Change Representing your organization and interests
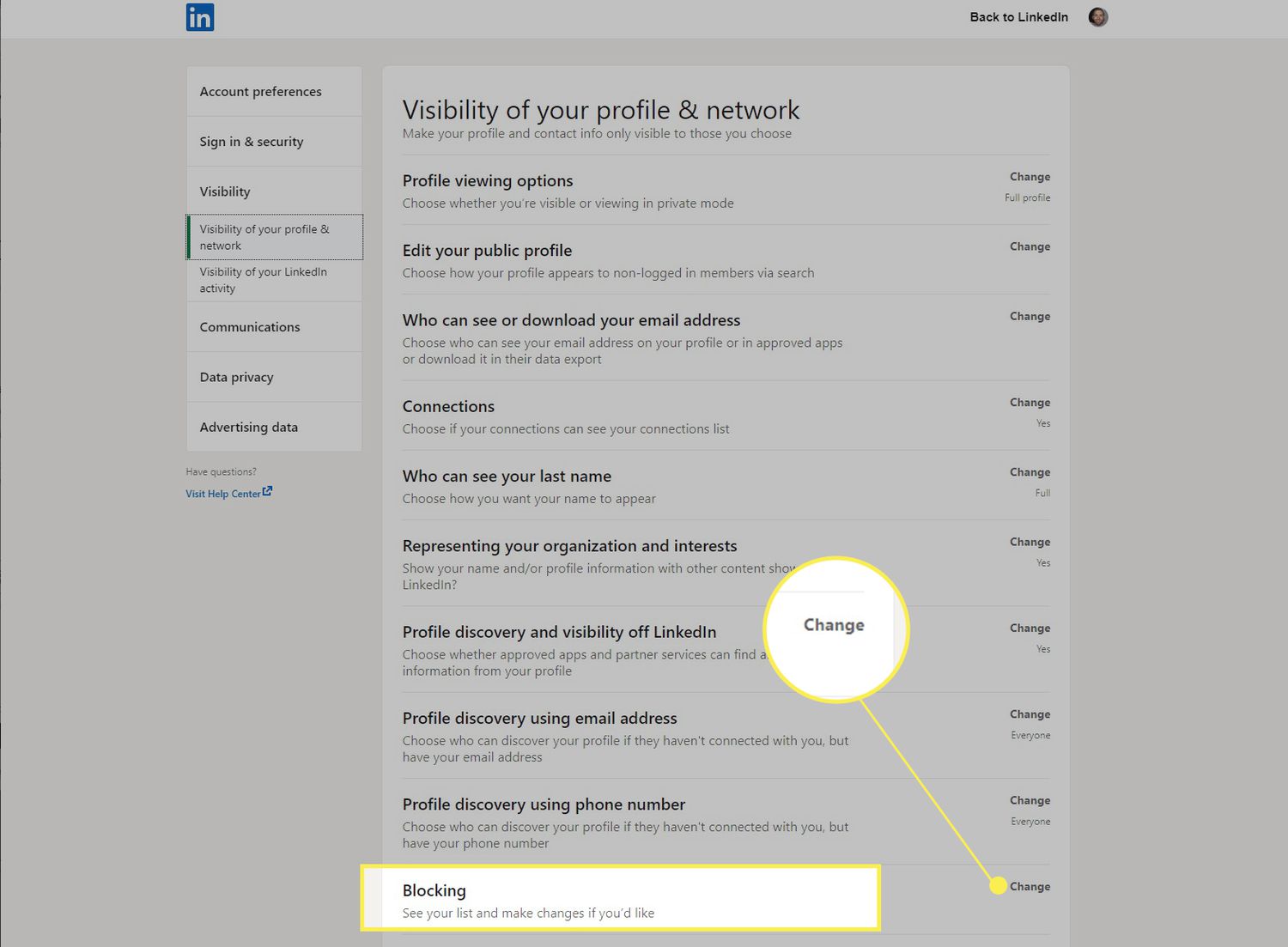Image resolution: width=1288 pixels, height=947 pixels. 1030,542
